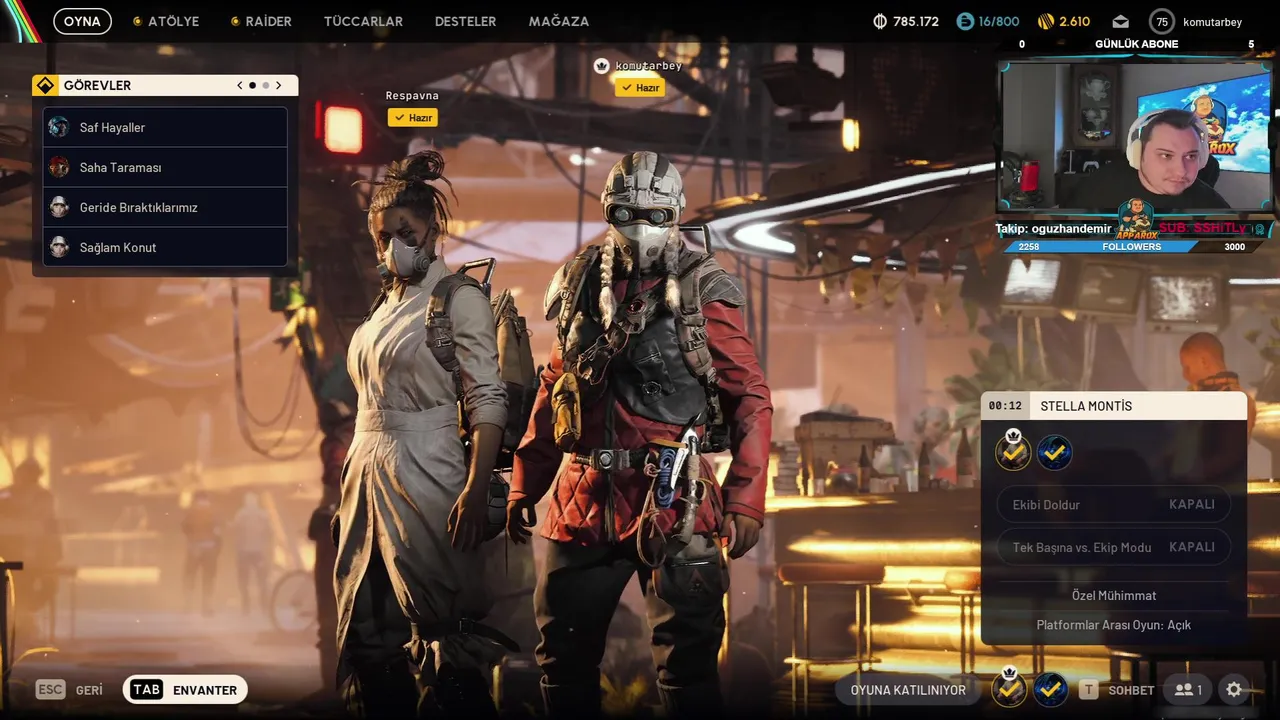The image size is (1280, 720).
Task: Open SOHBET chat
Action: pyautogui.click(x=1117, y=690)
